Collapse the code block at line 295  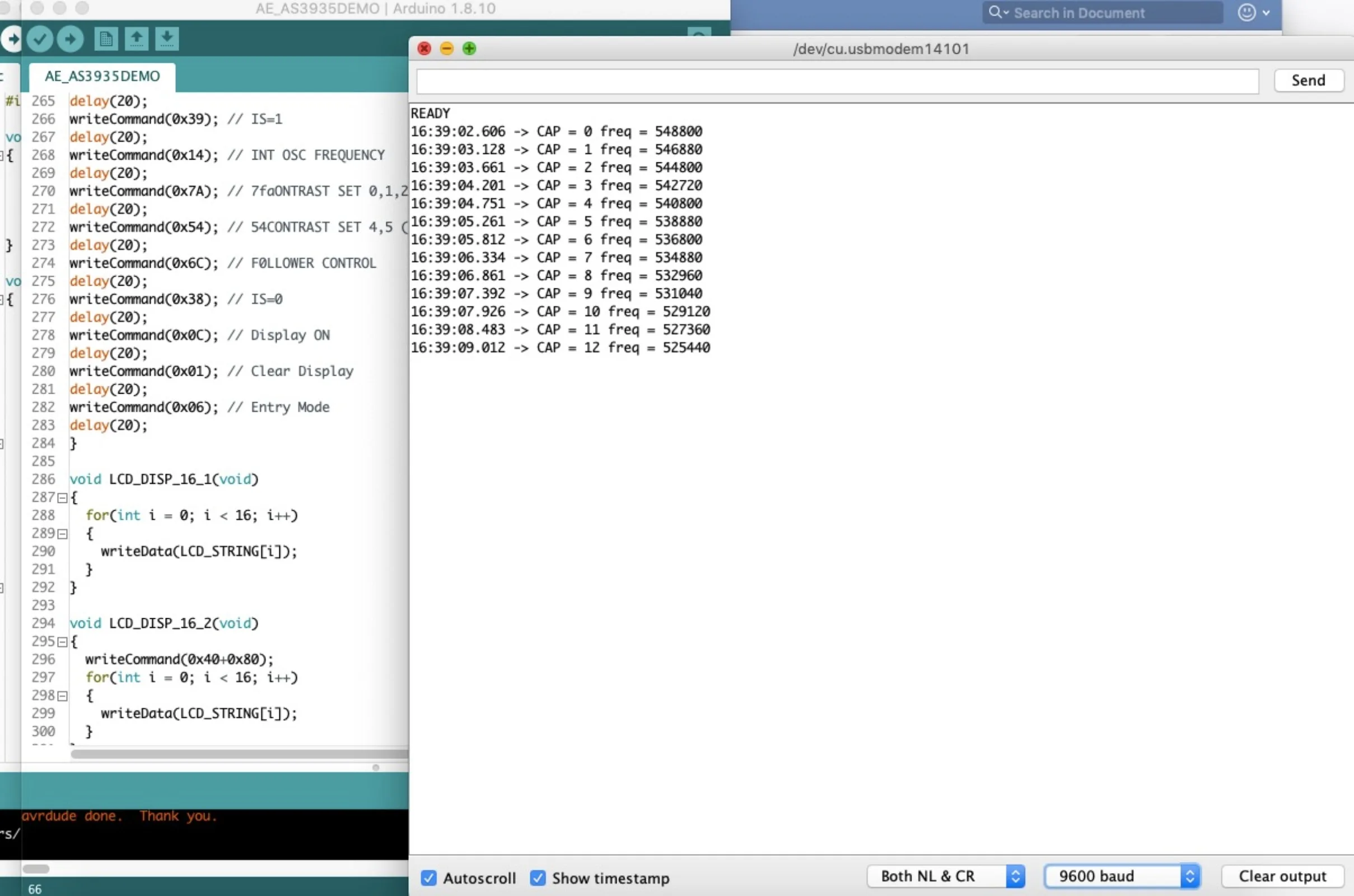[x=62, y=642]
